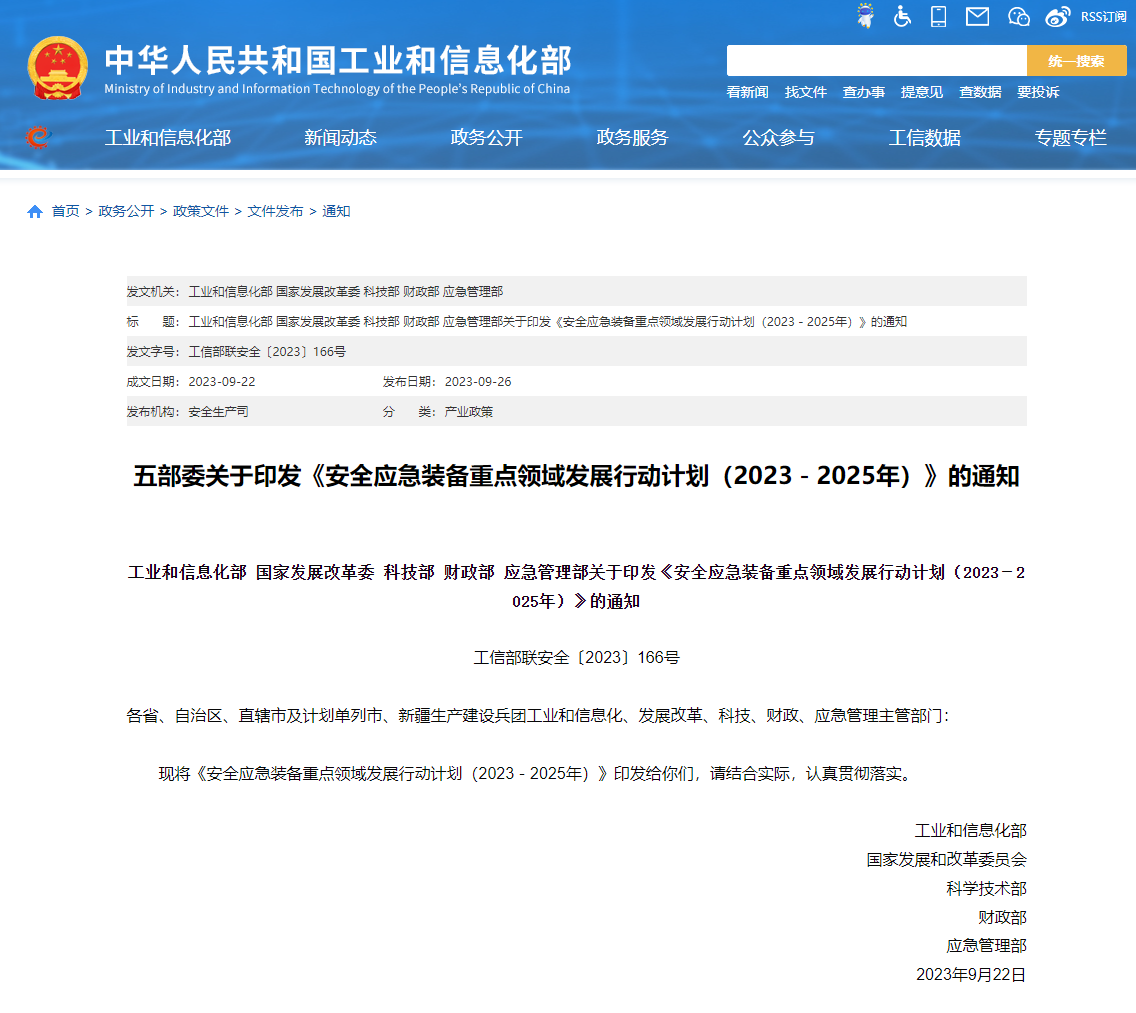Click the envelope mail icon
Viewport: 1136px width, 1013px height.
point(977,16)
